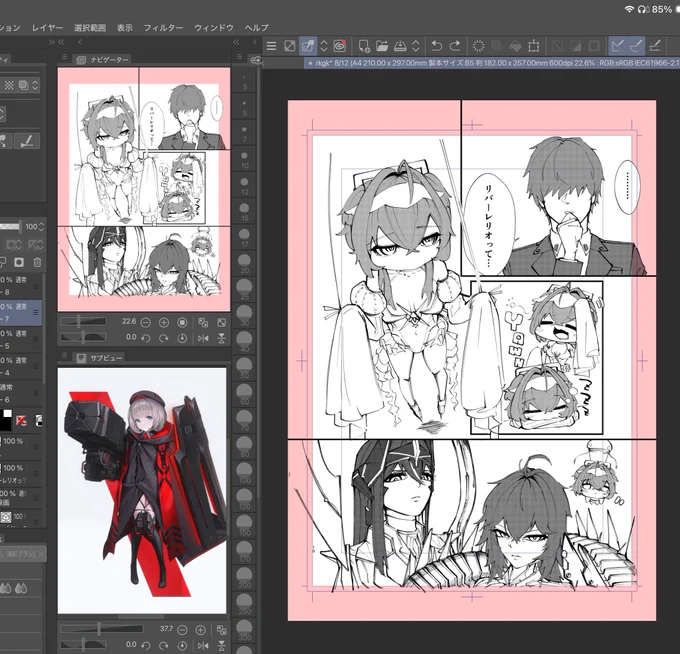680x654 pixels.
Task: Reset rotation in the Sub View panel
Action: coord(182,645)
